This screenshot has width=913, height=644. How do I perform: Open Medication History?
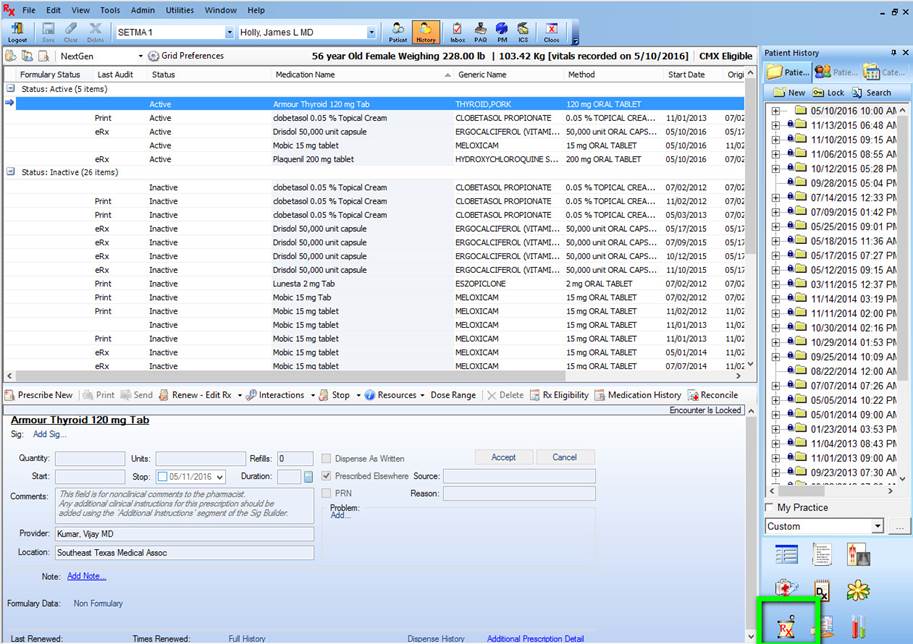pos(638,395)
